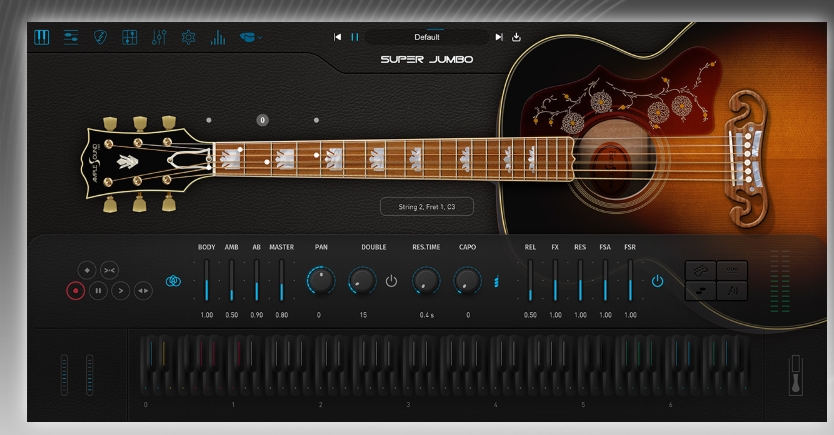Viewport: 834px width, 435px height.
Task: Click the save preset download icon
Action: [516, 37]
